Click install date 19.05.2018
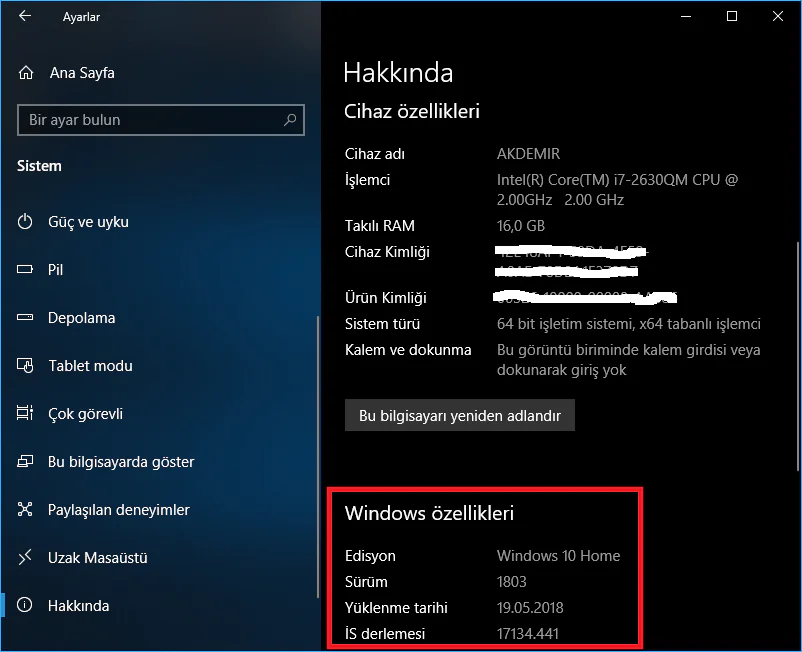 click(530, 608)
